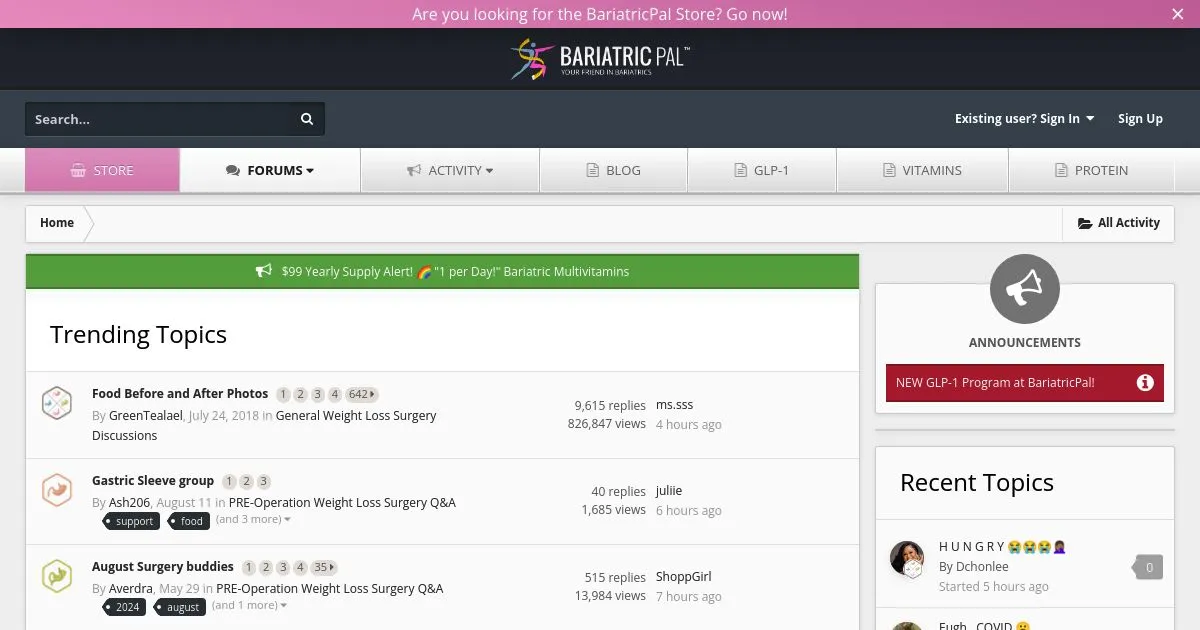Click the Averdra avatar icon

pos(57,576)
